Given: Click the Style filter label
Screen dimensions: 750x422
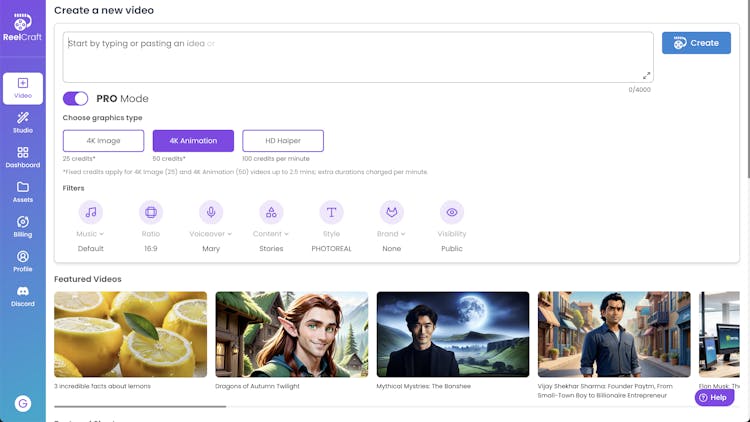Looking at the screenshot, I should (x=331, y=234).
